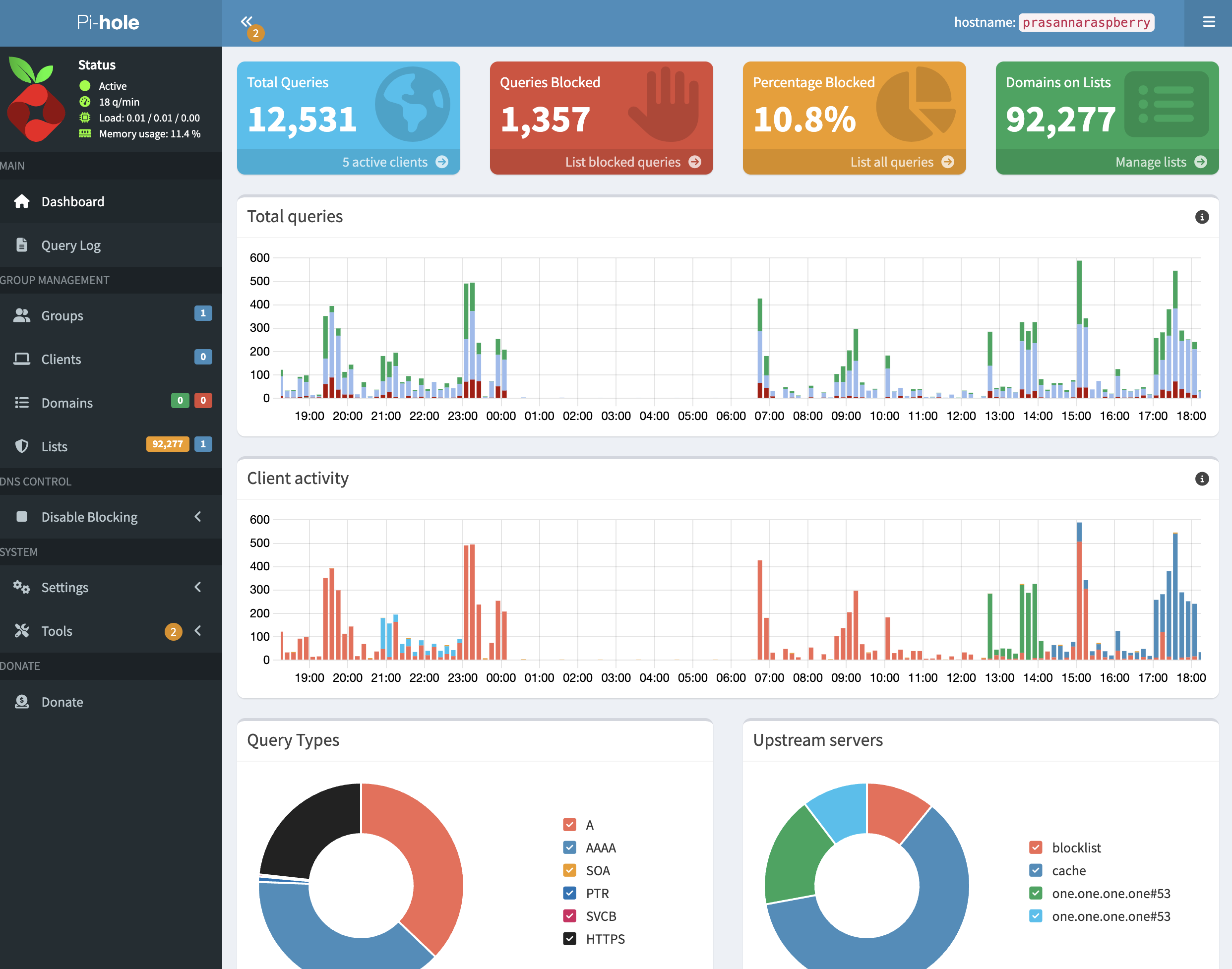Uncheck the blocklist upstream checkbox
Image resolution: width=1232 pixels, height=969 pixels.
pos(1036,848)
